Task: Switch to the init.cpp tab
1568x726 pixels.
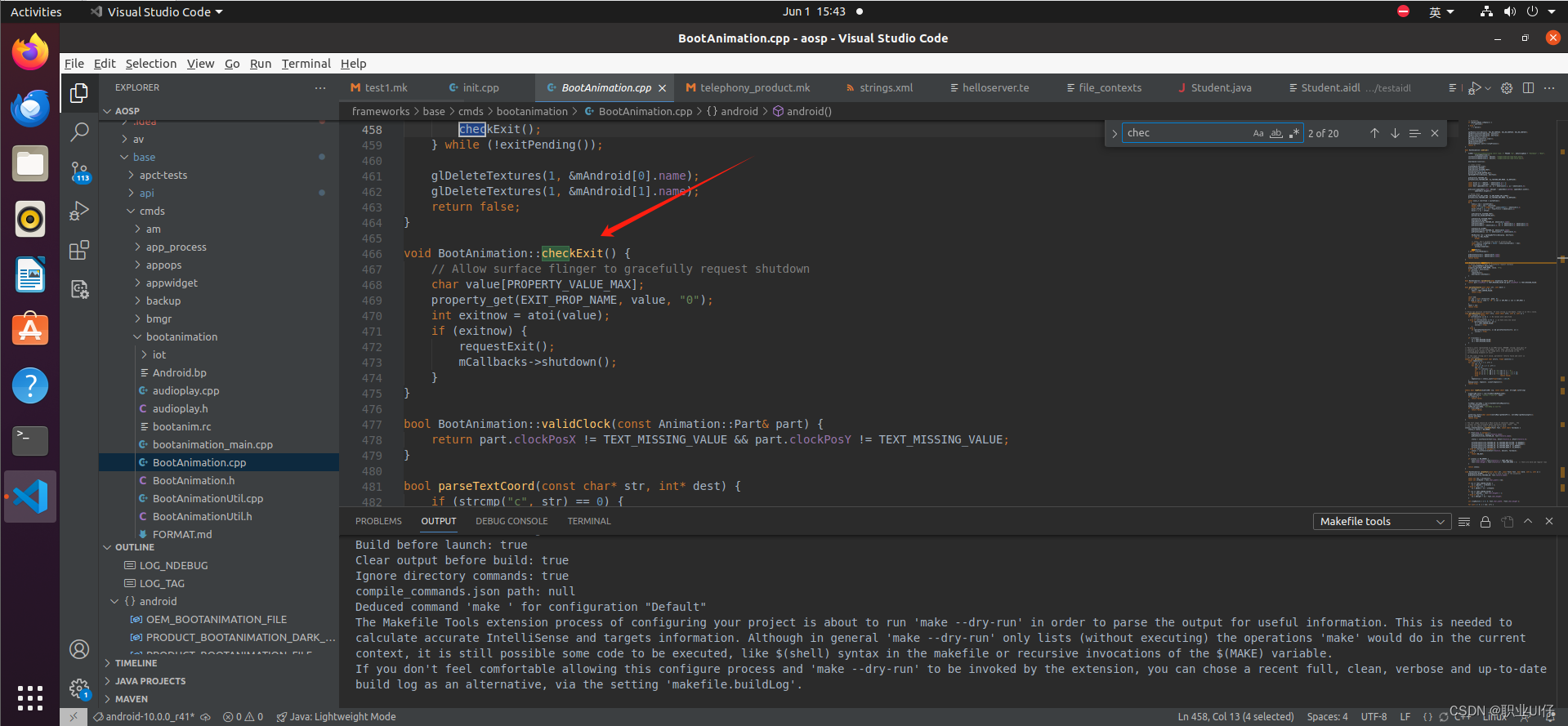Action: coord(480,88)
